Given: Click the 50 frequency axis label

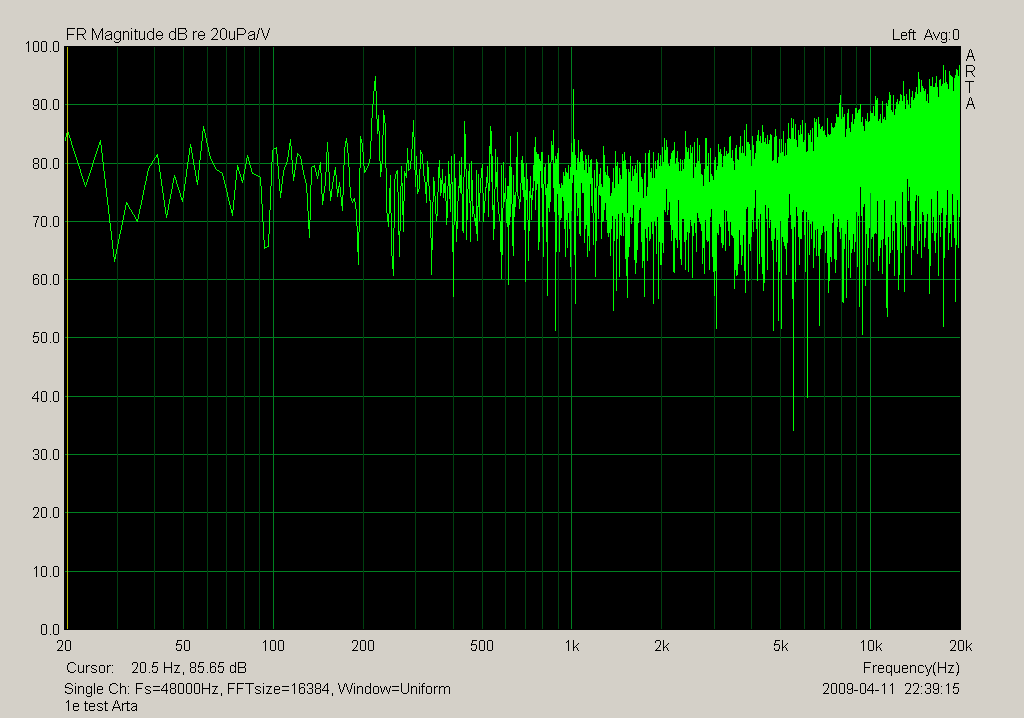Looking at the screenshot, I should tap(183, 646).
